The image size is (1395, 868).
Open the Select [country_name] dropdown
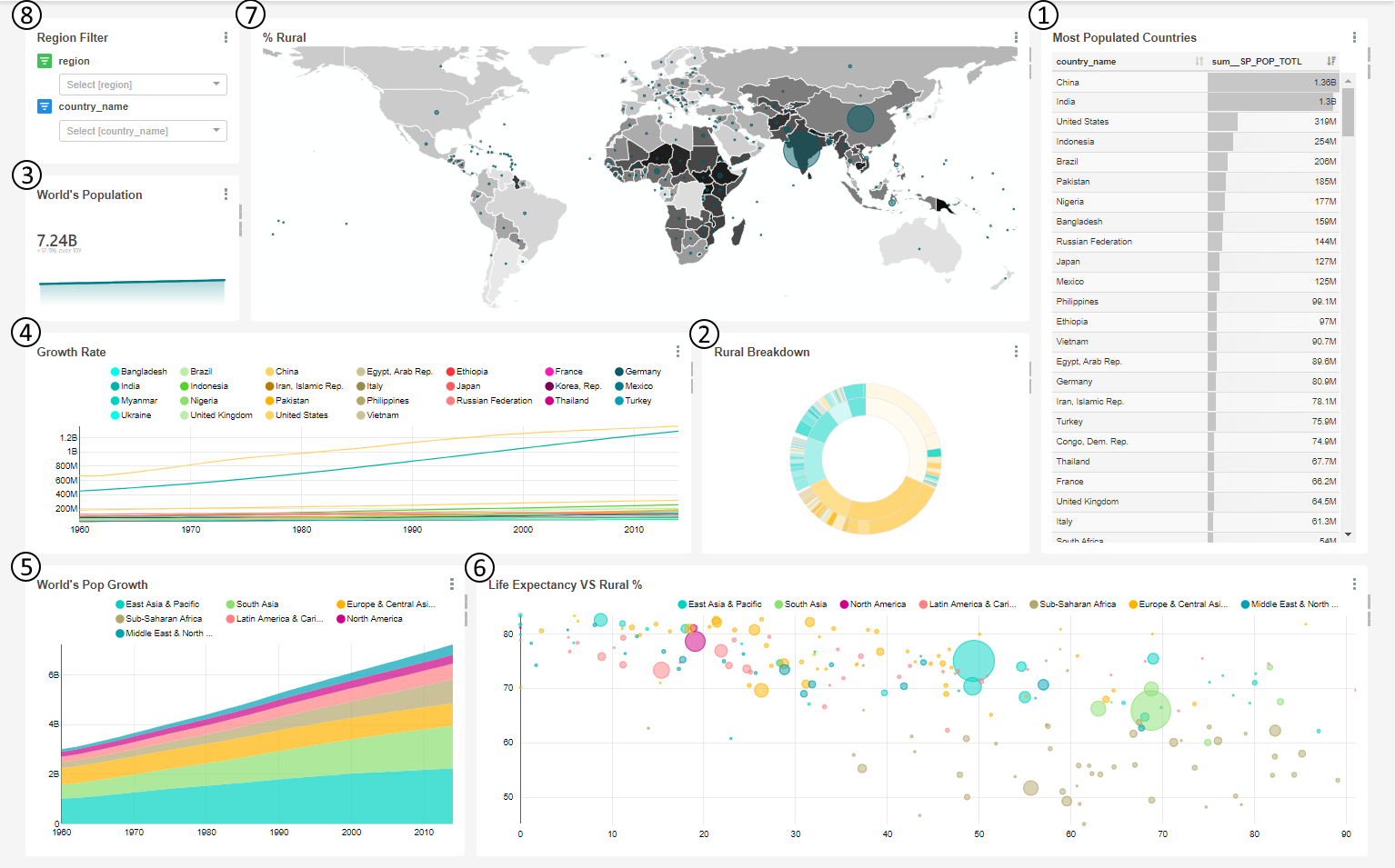[143, 131]
